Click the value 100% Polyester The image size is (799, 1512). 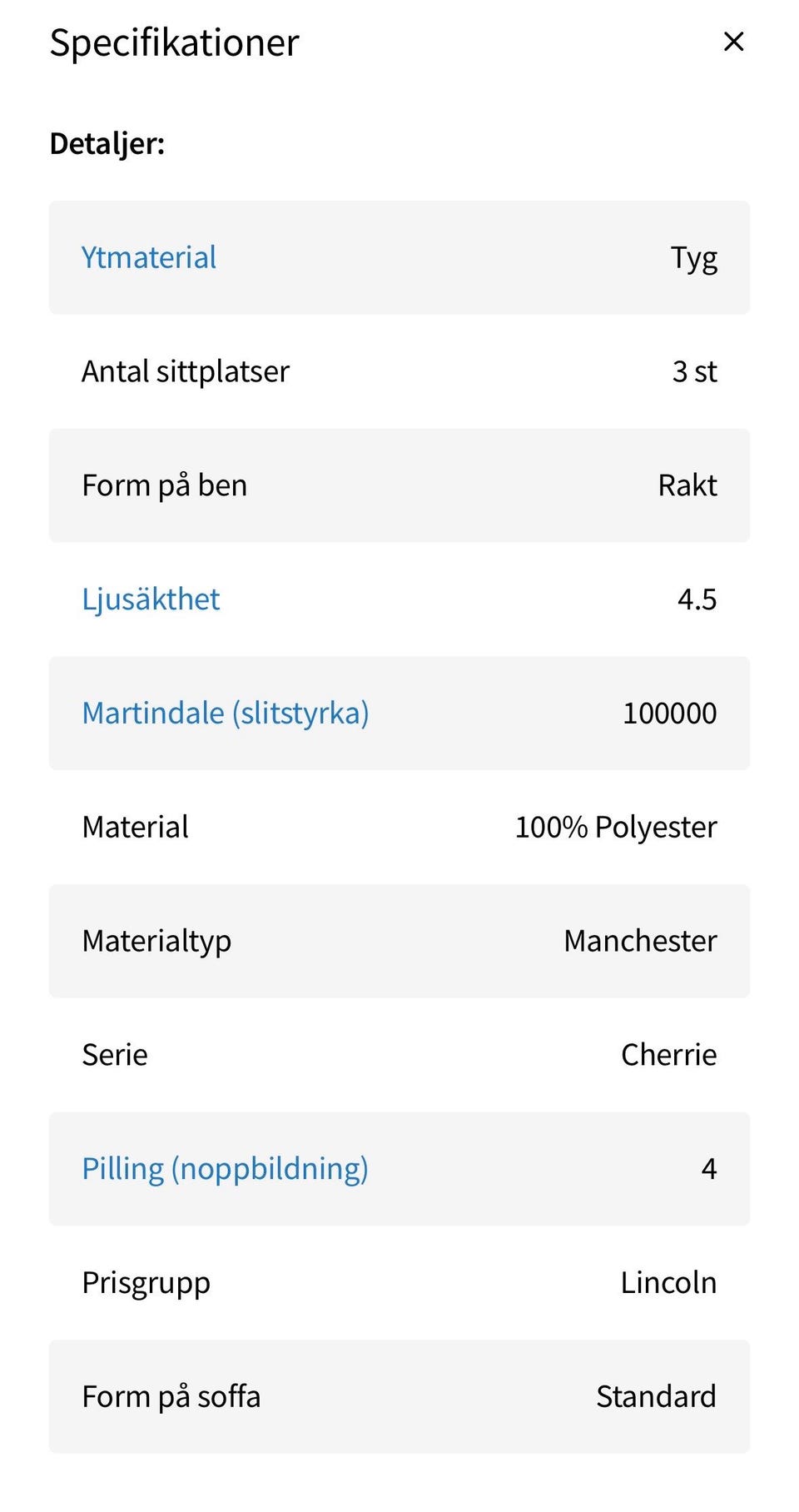click(x=616, y=828)
